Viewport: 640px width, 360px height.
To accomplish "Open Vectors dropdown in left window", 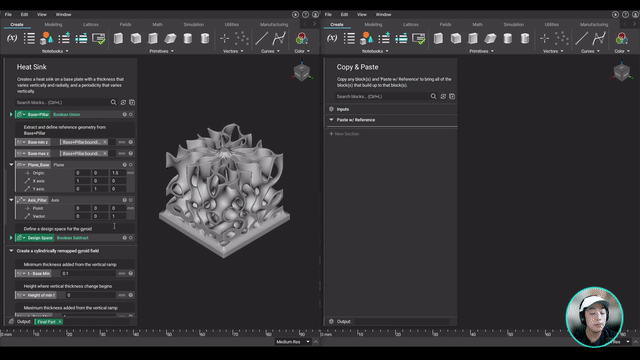I will (233, 51).
